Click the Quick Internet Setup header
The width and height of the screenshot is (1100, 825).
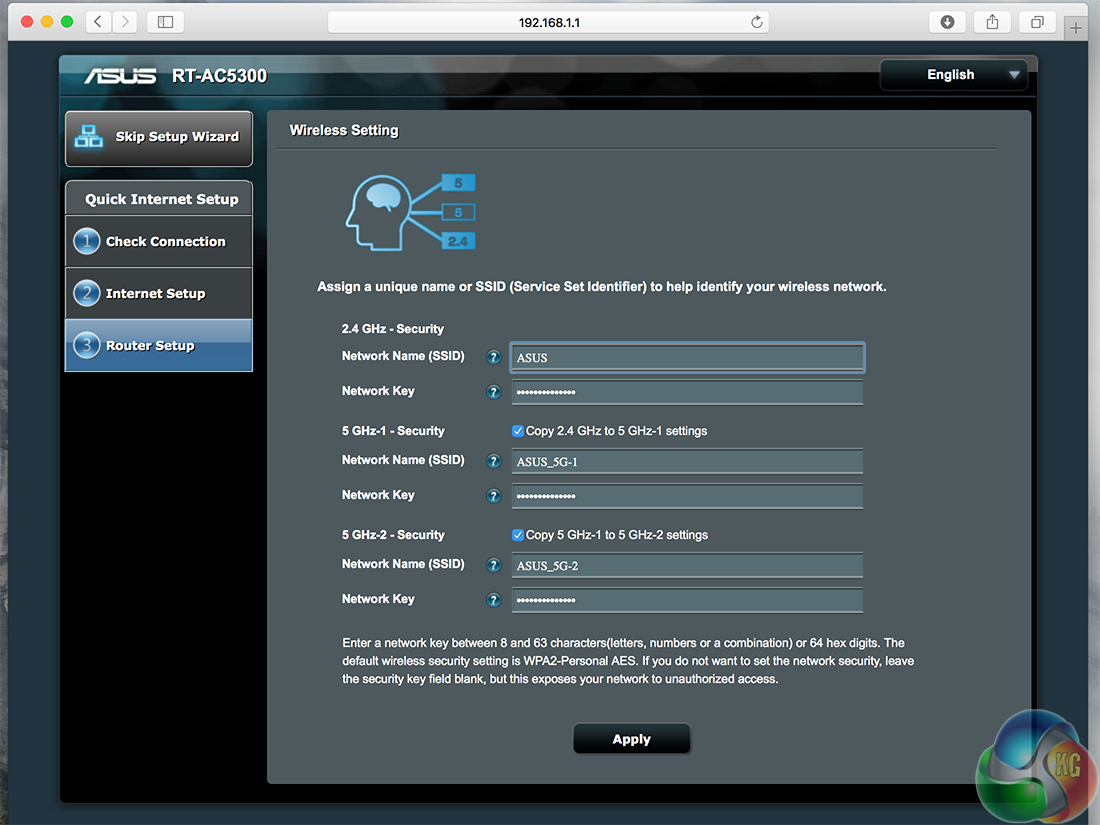tap(161, 199)
